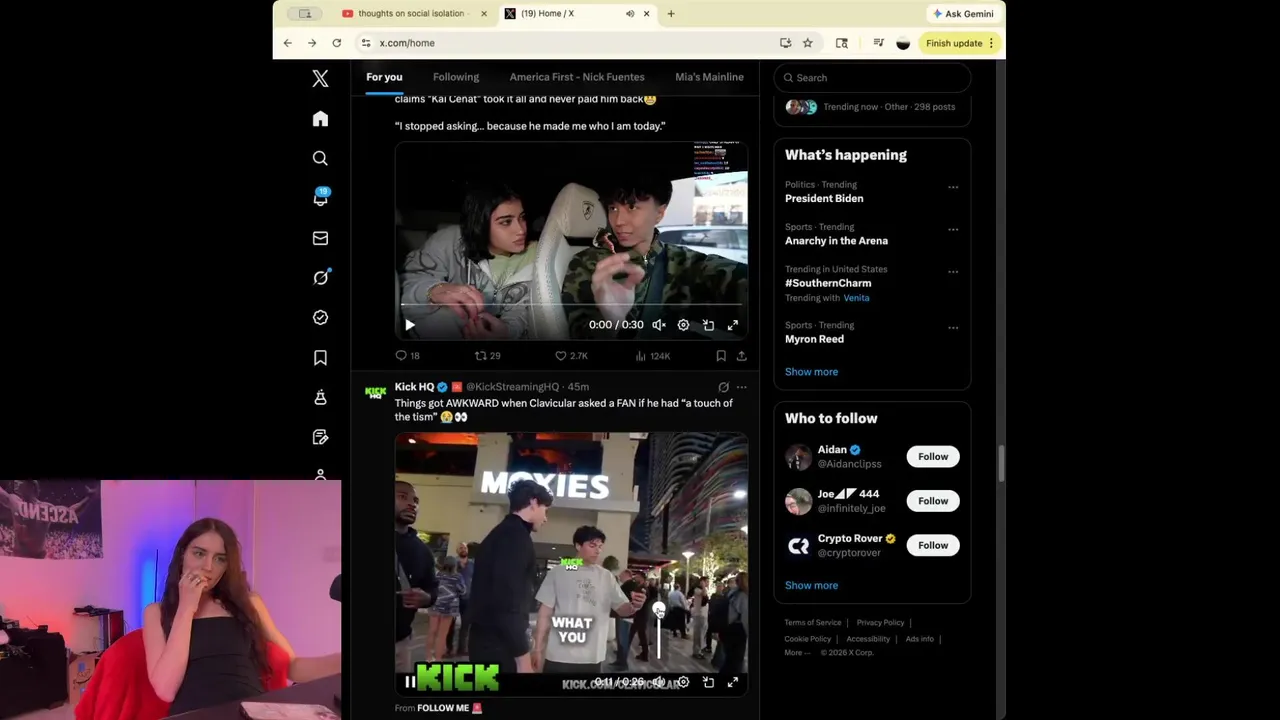1280x720 pixels.
Task: Open the Kick HQ profile name
Action: (x=414, y=387)
